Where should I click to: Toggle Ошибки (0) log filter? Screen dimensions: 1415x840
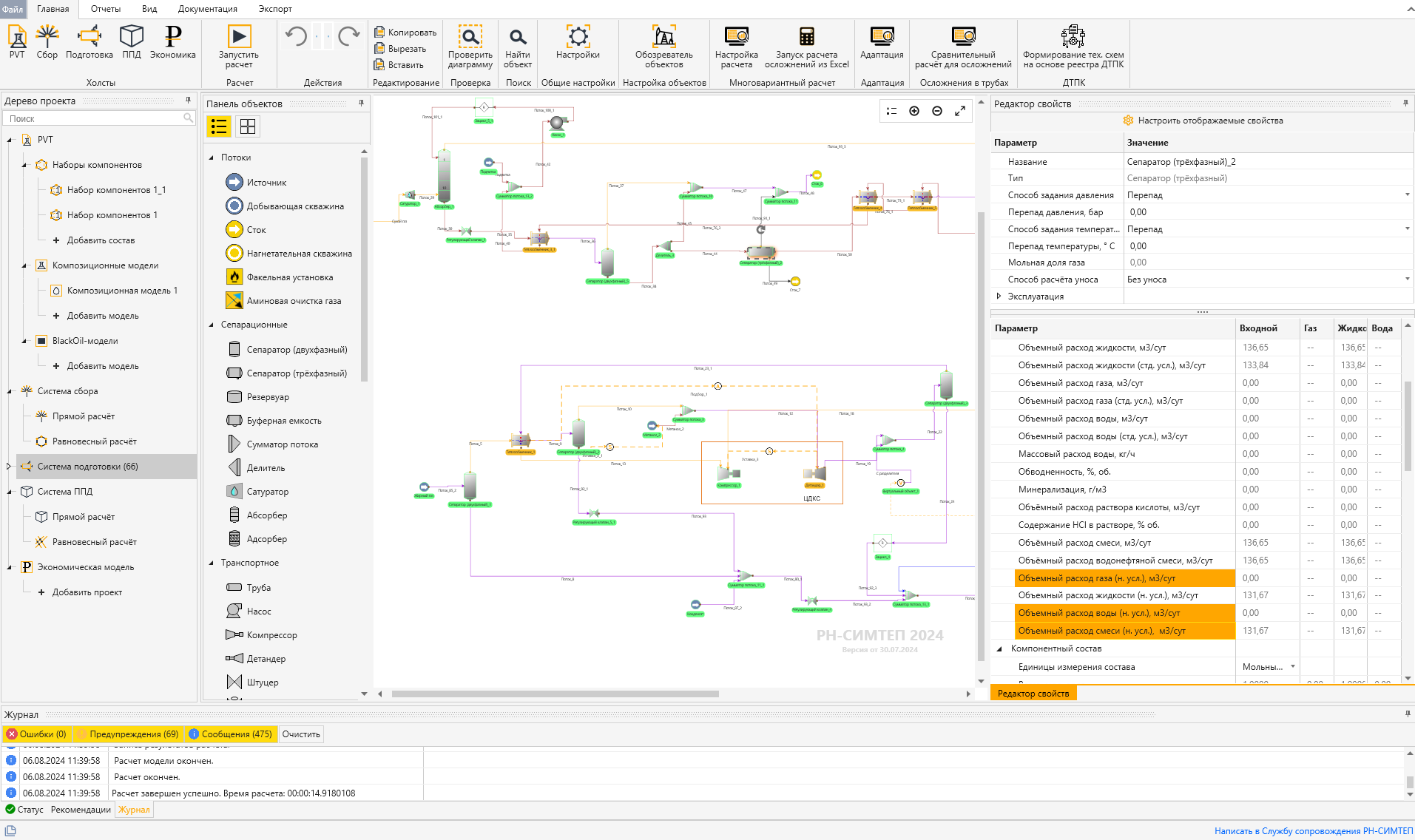(37, 734)
